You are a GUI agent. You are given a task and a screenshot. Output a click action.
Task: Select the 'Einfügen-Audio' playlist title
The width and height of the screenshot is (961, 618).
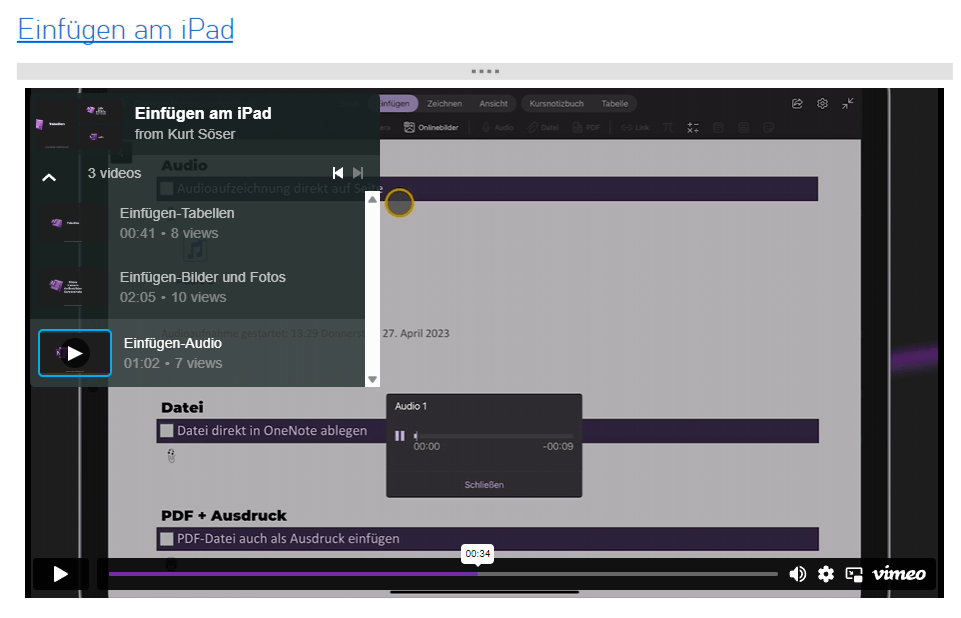pos(173,343)
